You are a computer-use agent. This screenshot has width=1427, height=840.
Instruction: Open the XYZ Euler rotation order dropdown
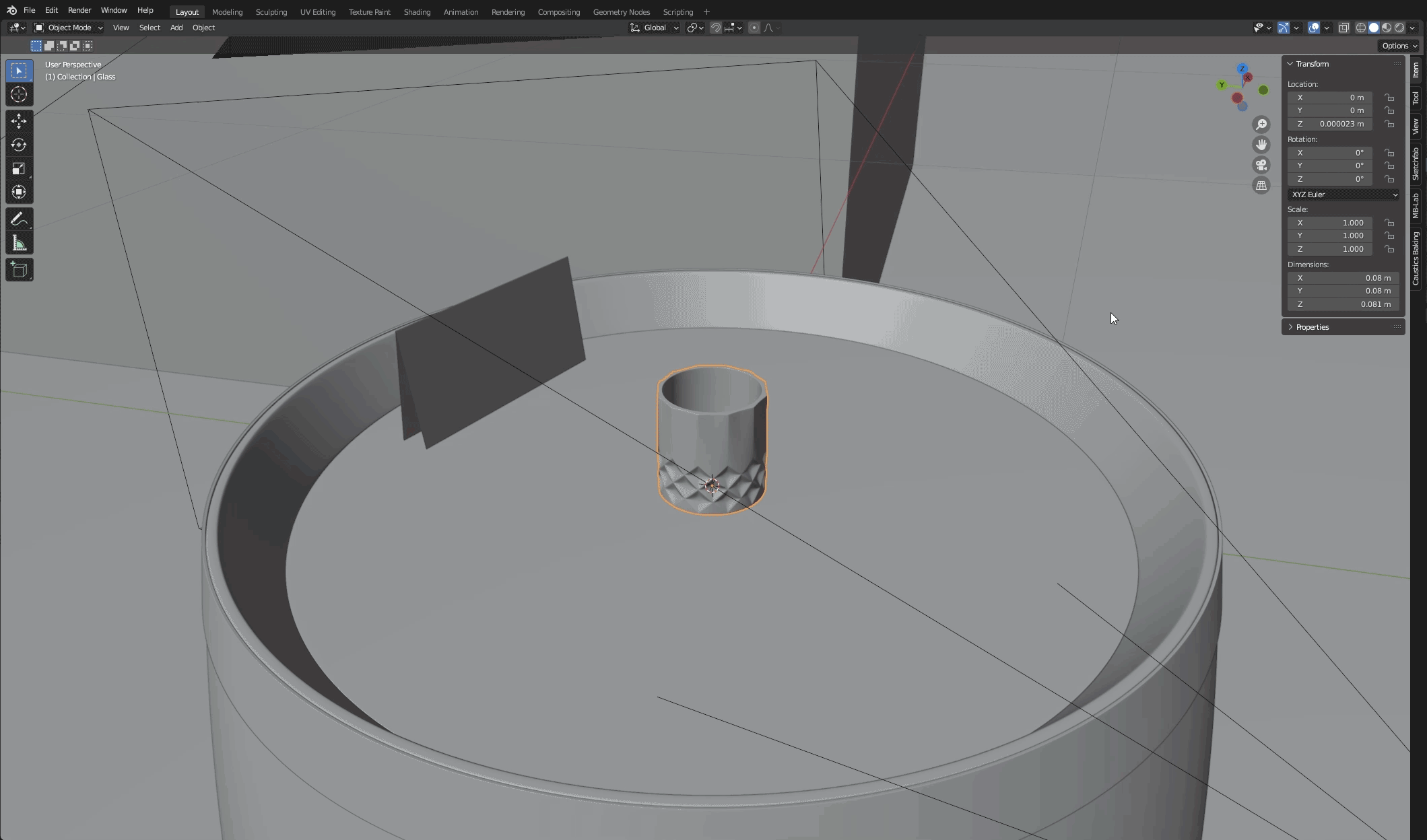(1342, 195)
